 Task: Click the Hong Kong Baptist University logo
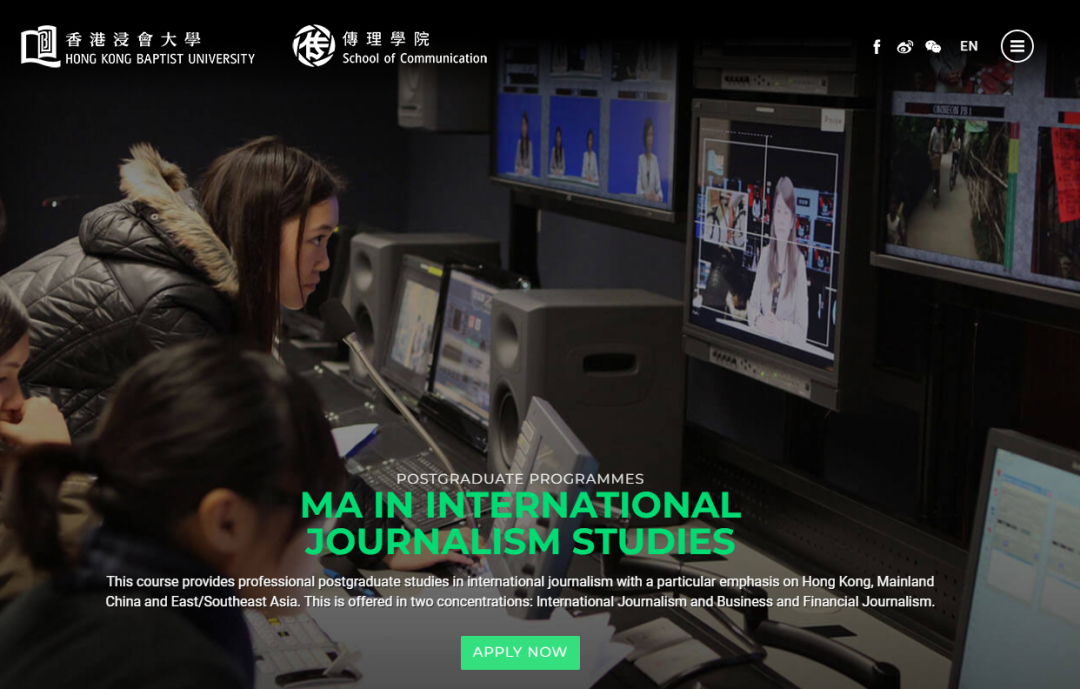[138, 46]
